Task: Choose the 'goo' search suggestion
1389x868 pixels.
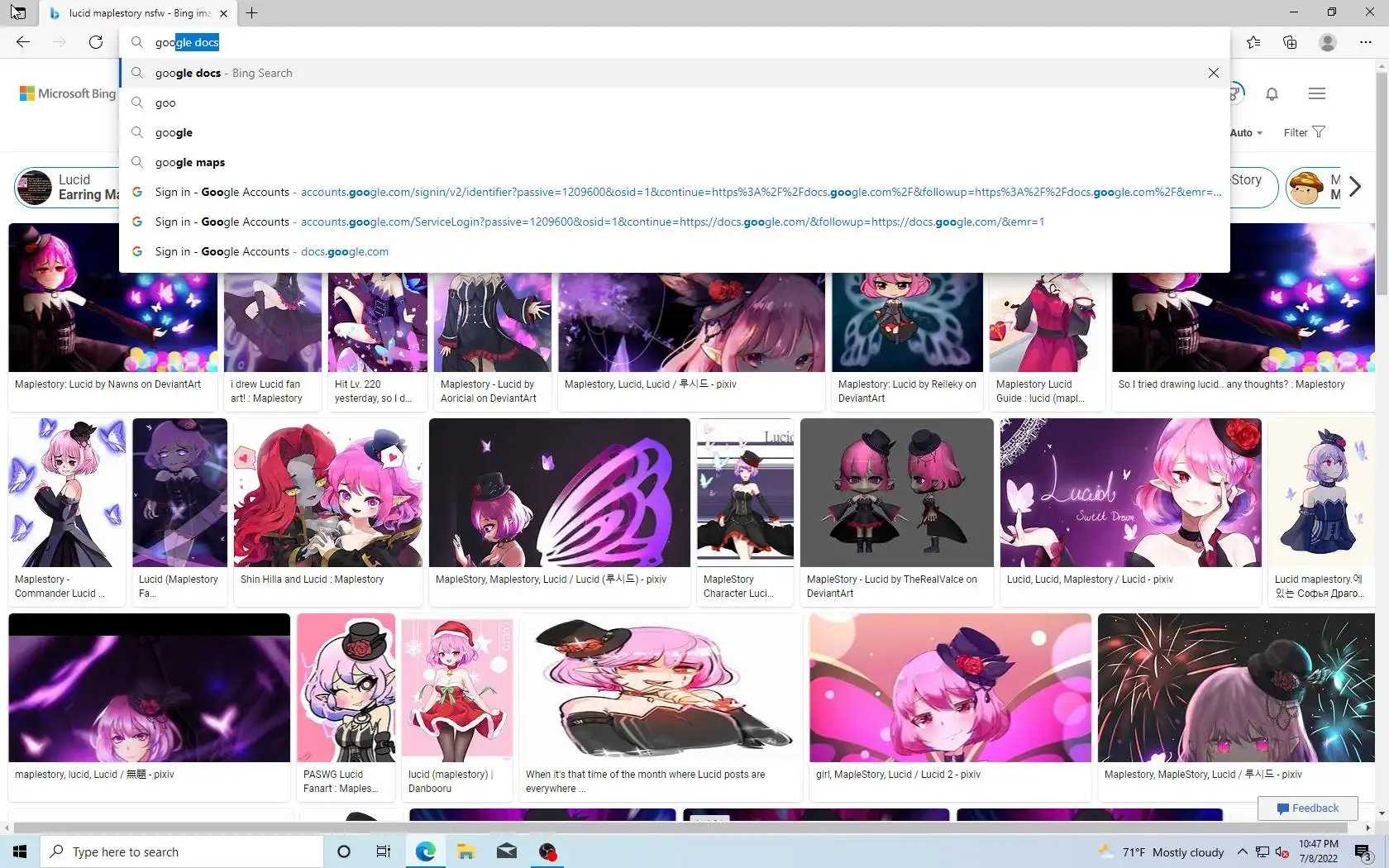Action: (675, 103)
